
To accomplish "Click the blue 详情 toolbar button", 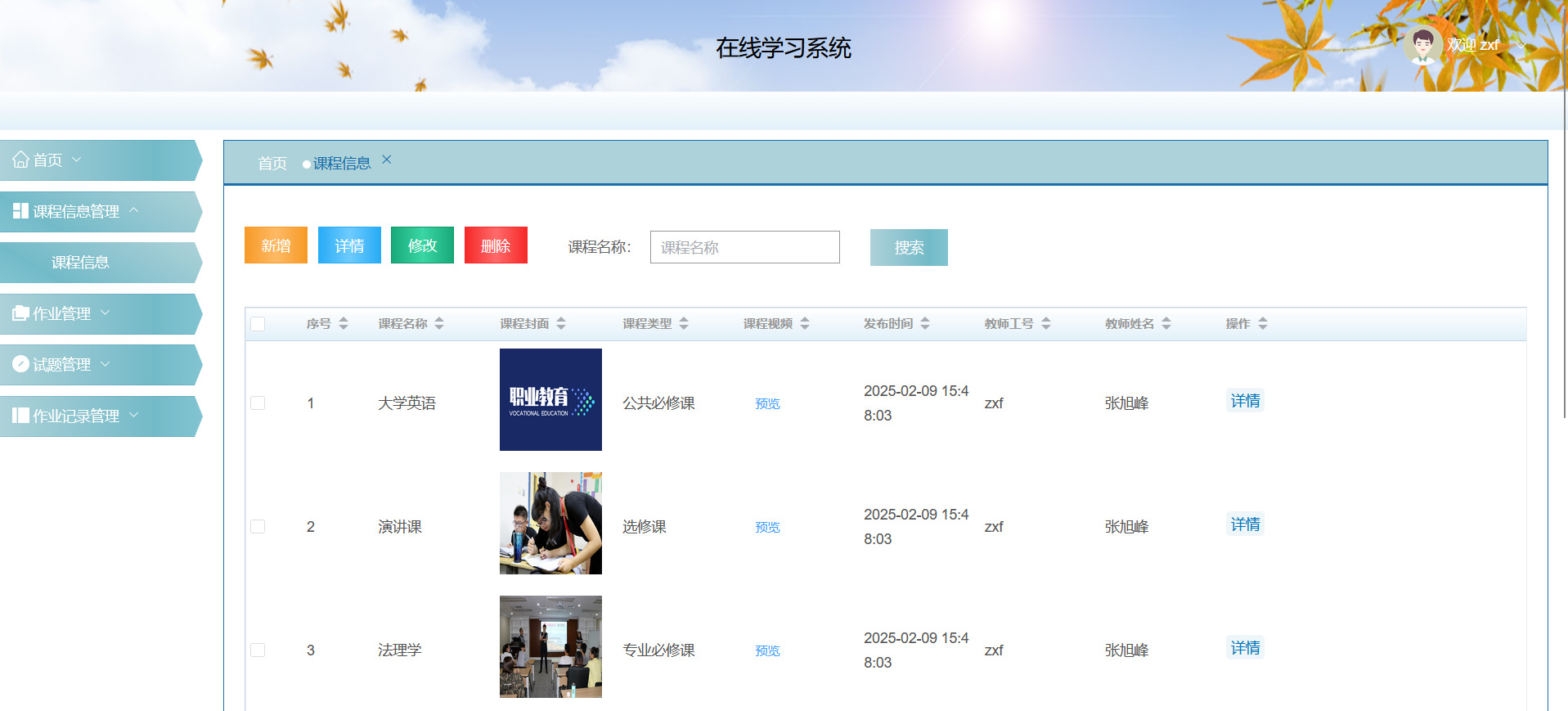I will pyautogui.click(x=349, y=245).
